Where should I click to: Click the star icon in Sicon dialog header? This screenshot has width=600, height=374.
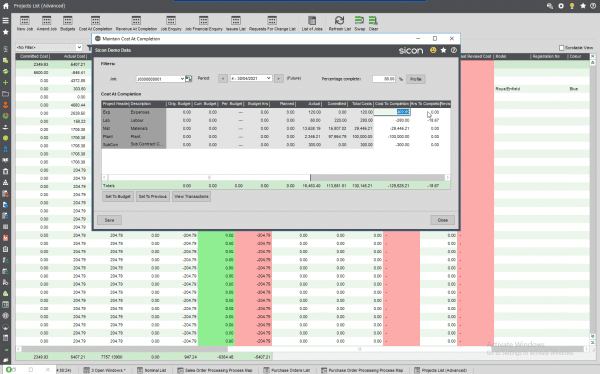(x=443, y=50)
